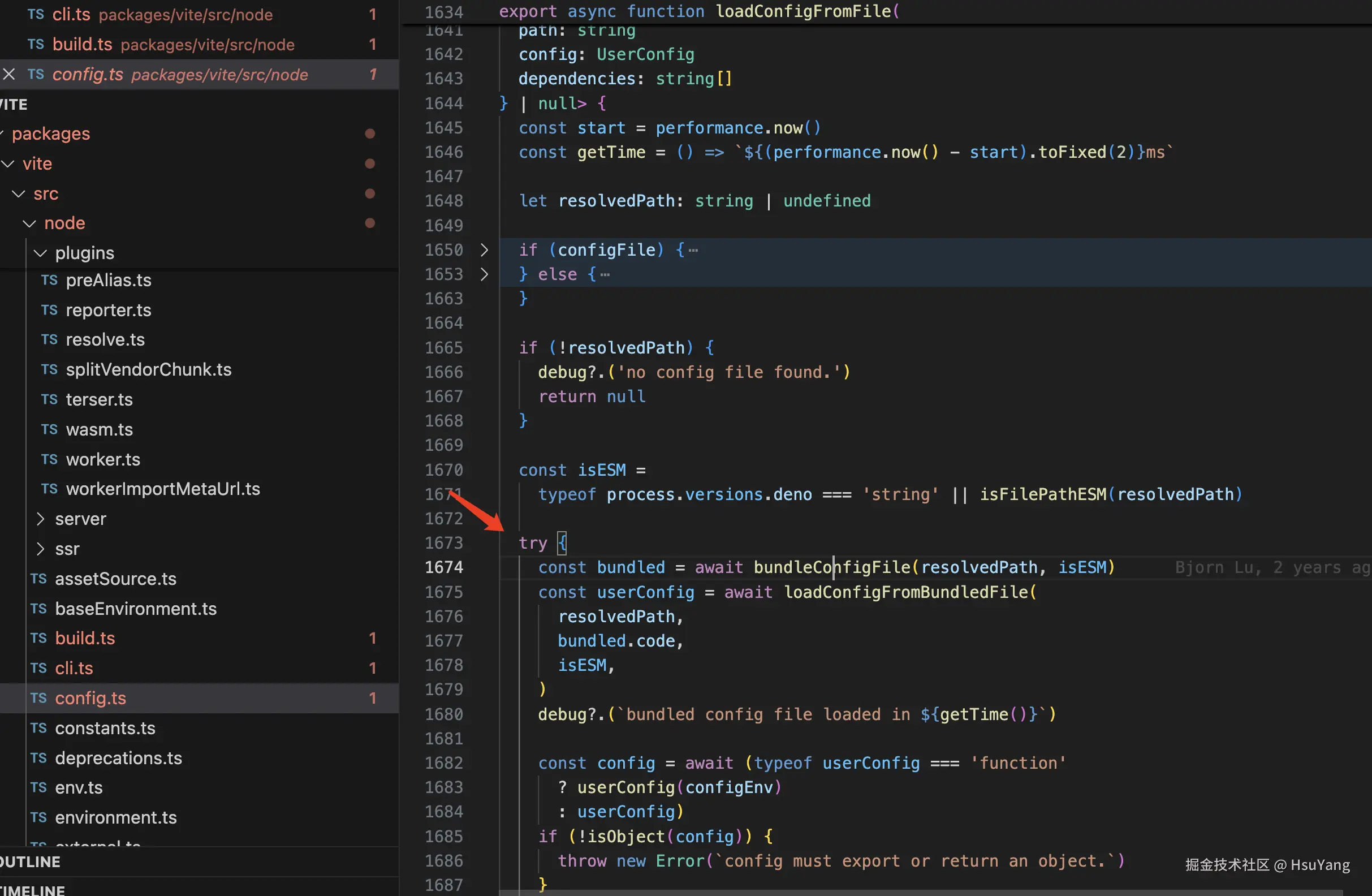Image resolution: width=1372 pixels, height=896 pixels.
Task: Unfold the collapsed else block at line 1653
Action: pos(484,274)
